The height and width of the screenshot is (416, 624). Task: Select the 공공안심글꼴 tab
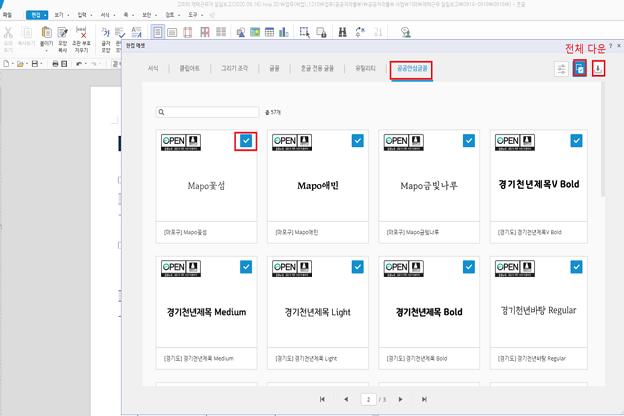tap(412, 68)
